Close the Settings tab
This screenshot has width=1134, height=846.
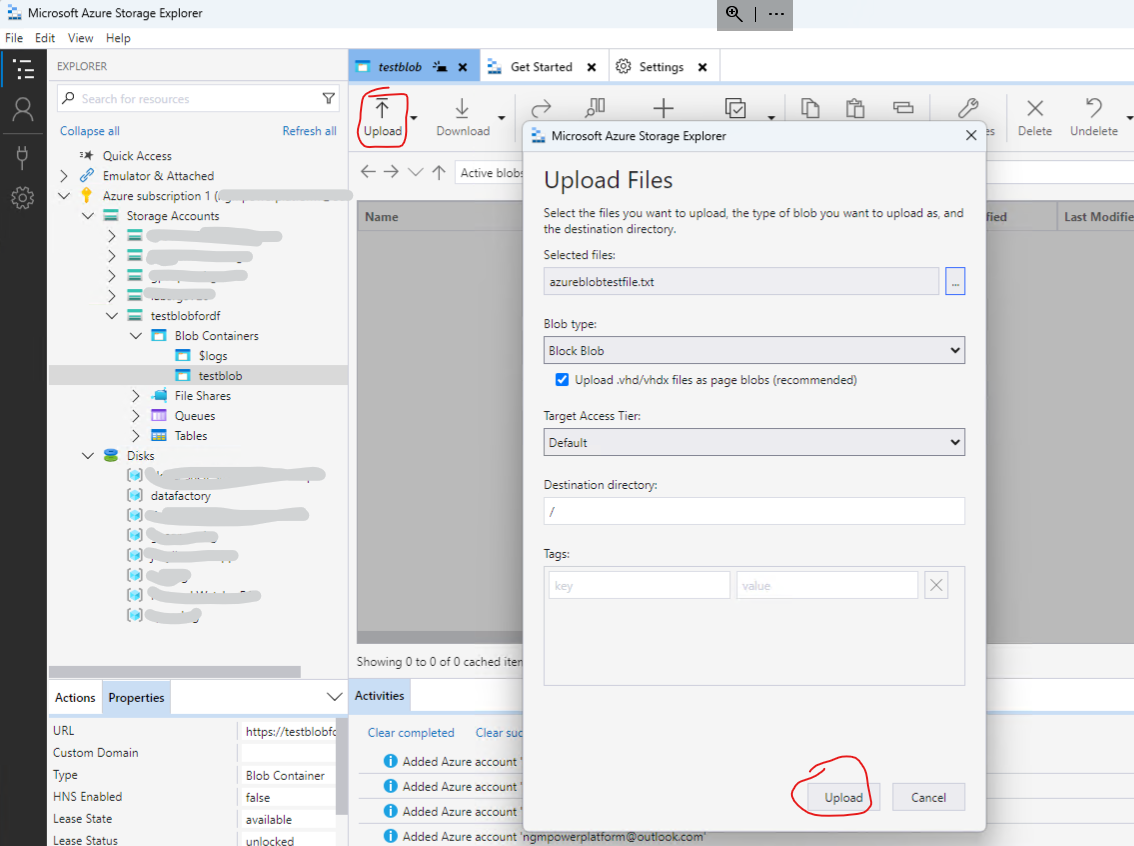pyautogui.click(x=702, y=67)
